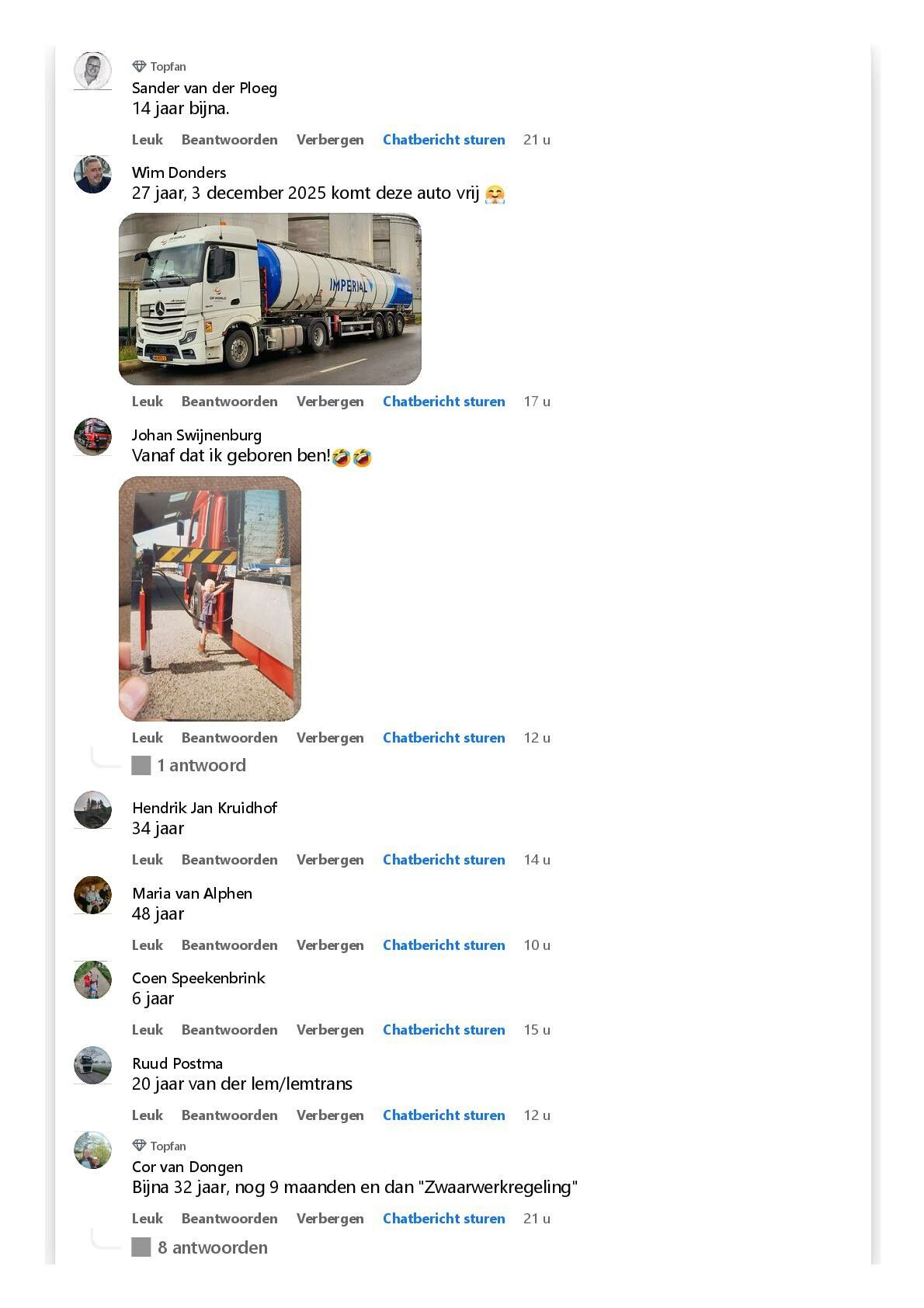Open Ruud Postma's profile picture
Viewport: 924px width, 1308px height.
point(92,1066)
